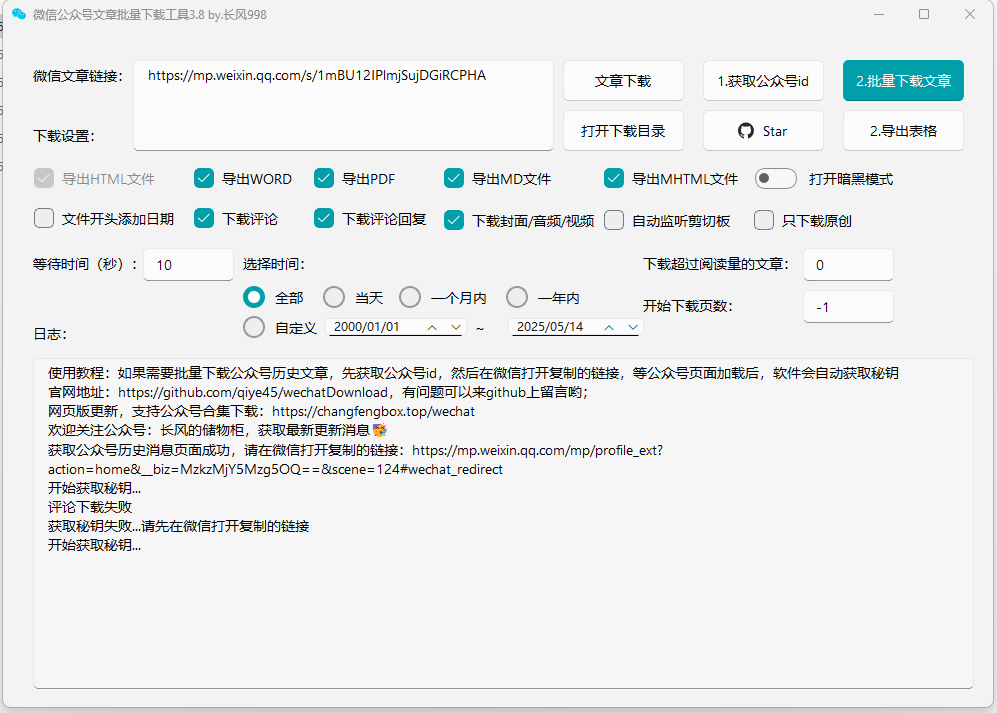Click the start date up arrow for 2000/01/01
Screen dimensions: 997x713
[432, 327]
